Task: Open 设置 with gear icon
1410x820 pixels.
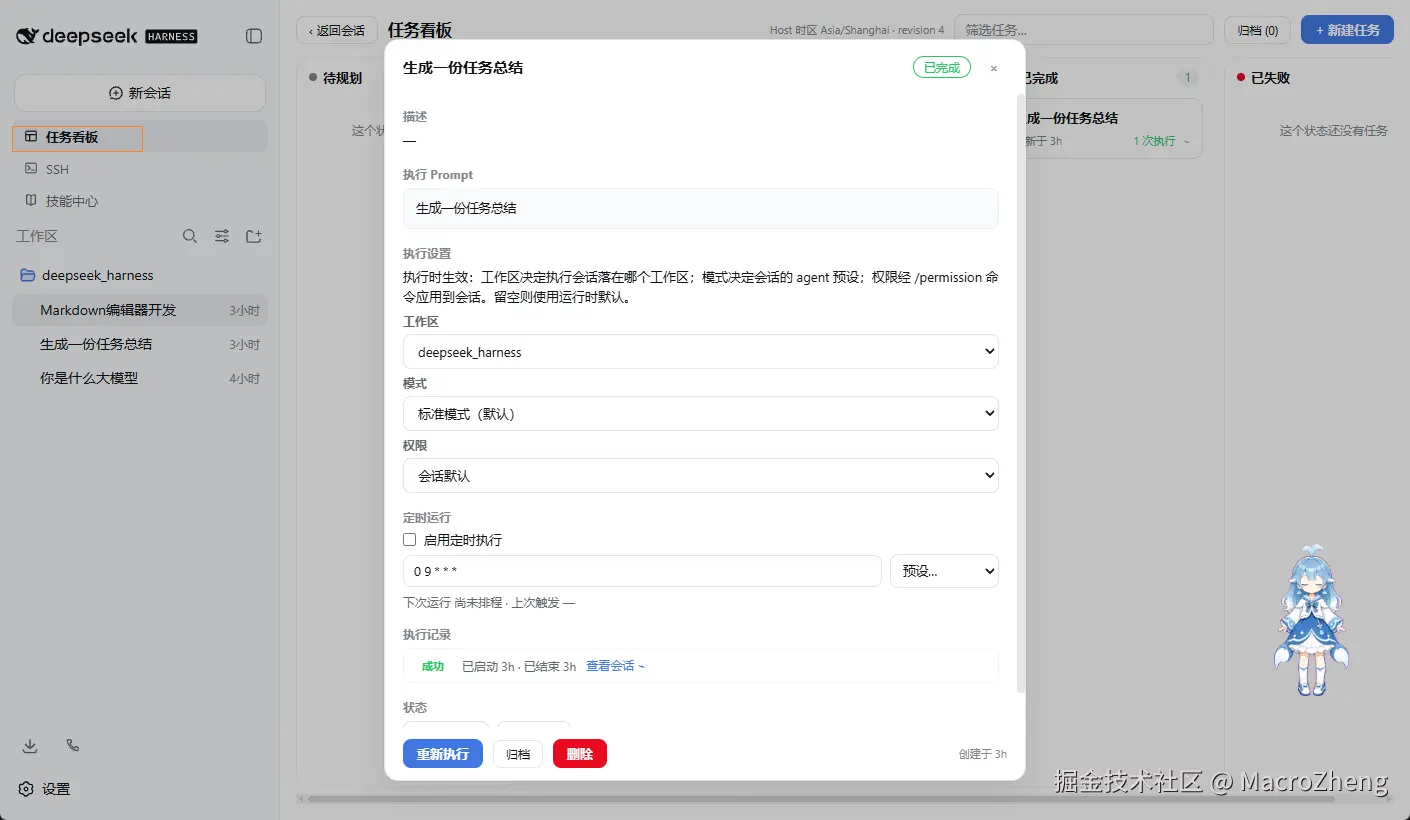Action: tap(45, 789)
